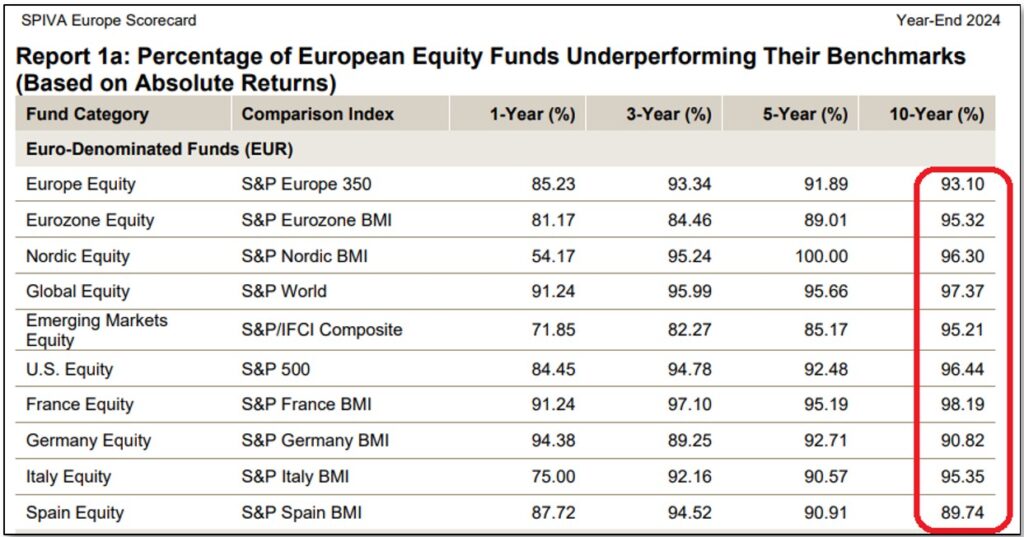Screen dimensions: 1024x537
Task: Click the Report 1a title heading
Action: pos(490,69)
